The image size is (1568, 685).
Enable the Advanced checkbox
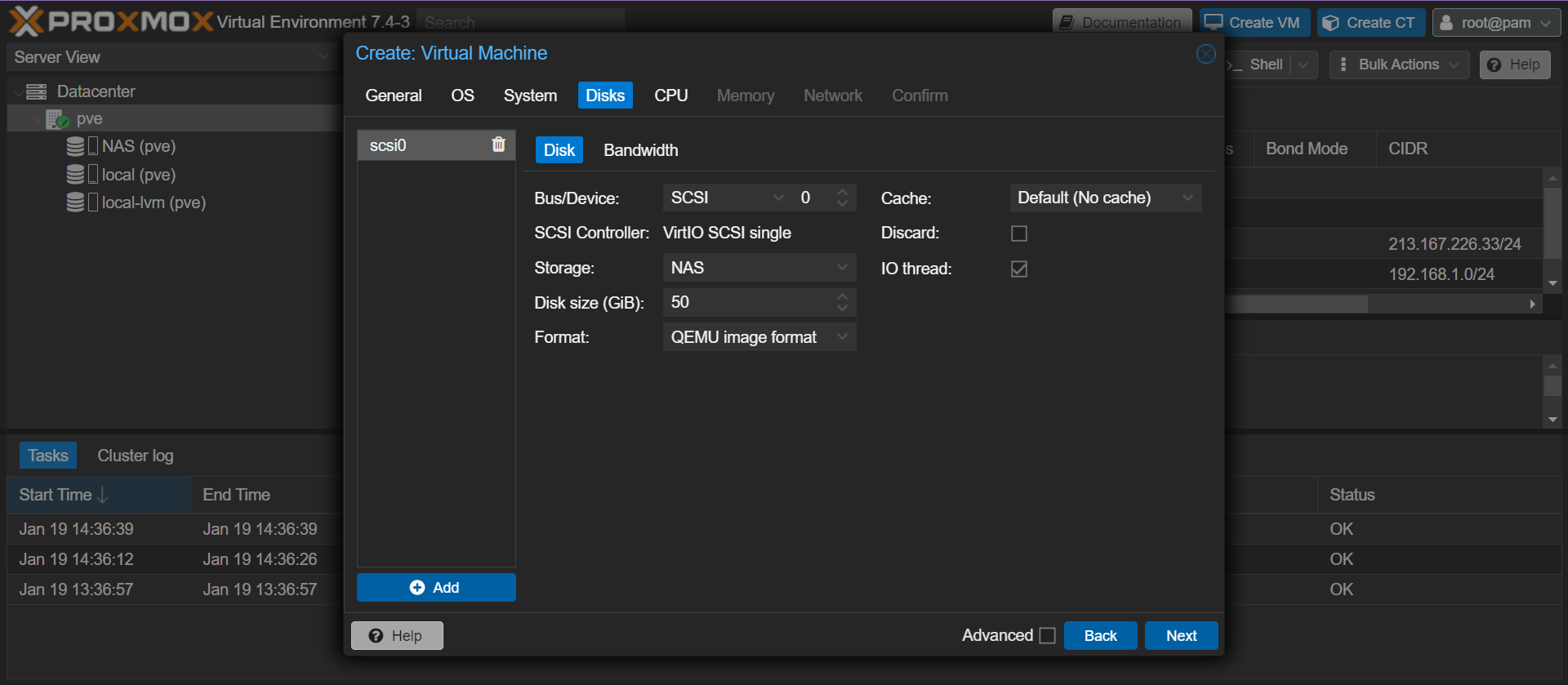[1048, 635]
